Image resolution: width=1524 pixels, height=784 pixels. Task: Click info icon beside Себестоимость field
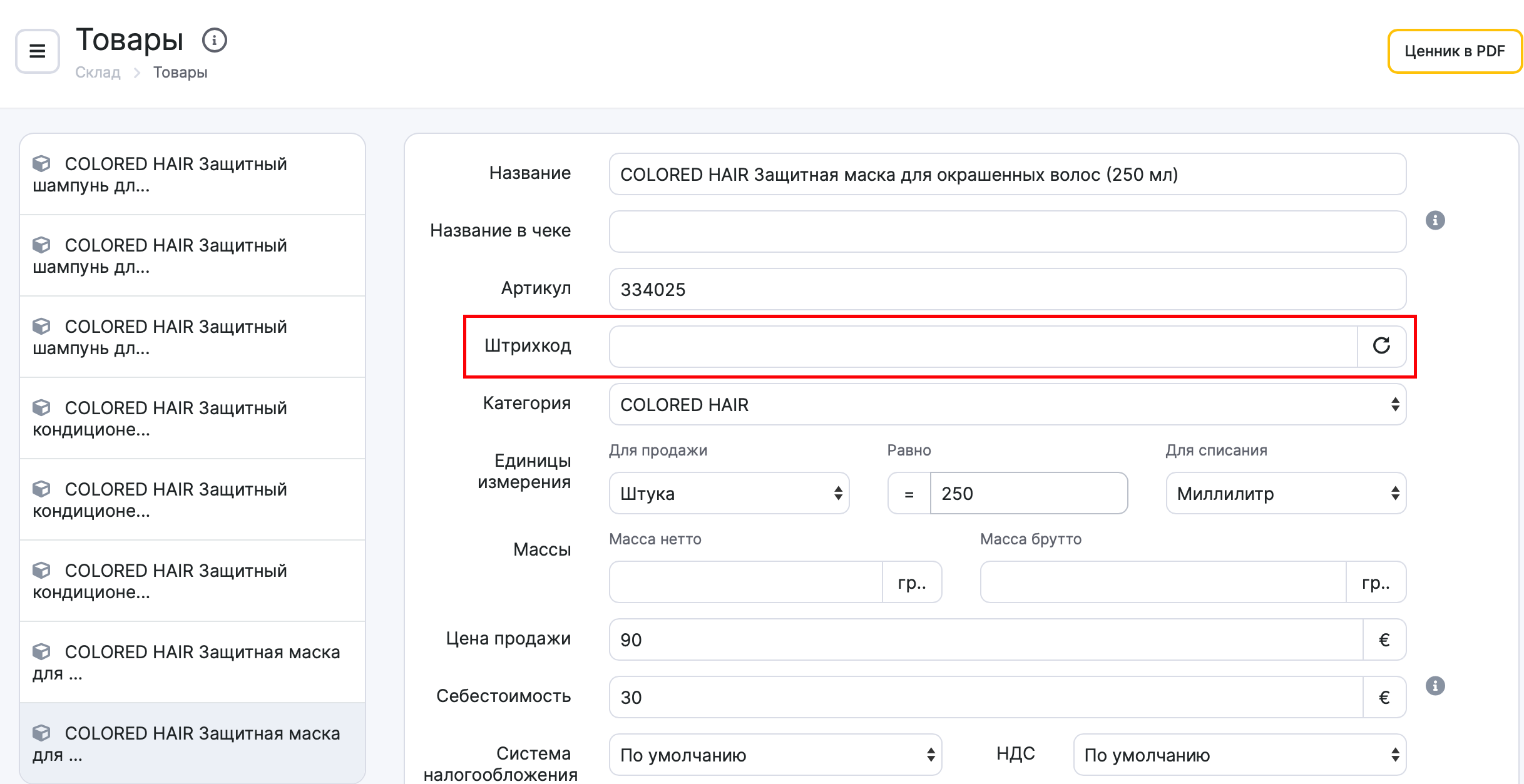tap(1435, 686)
